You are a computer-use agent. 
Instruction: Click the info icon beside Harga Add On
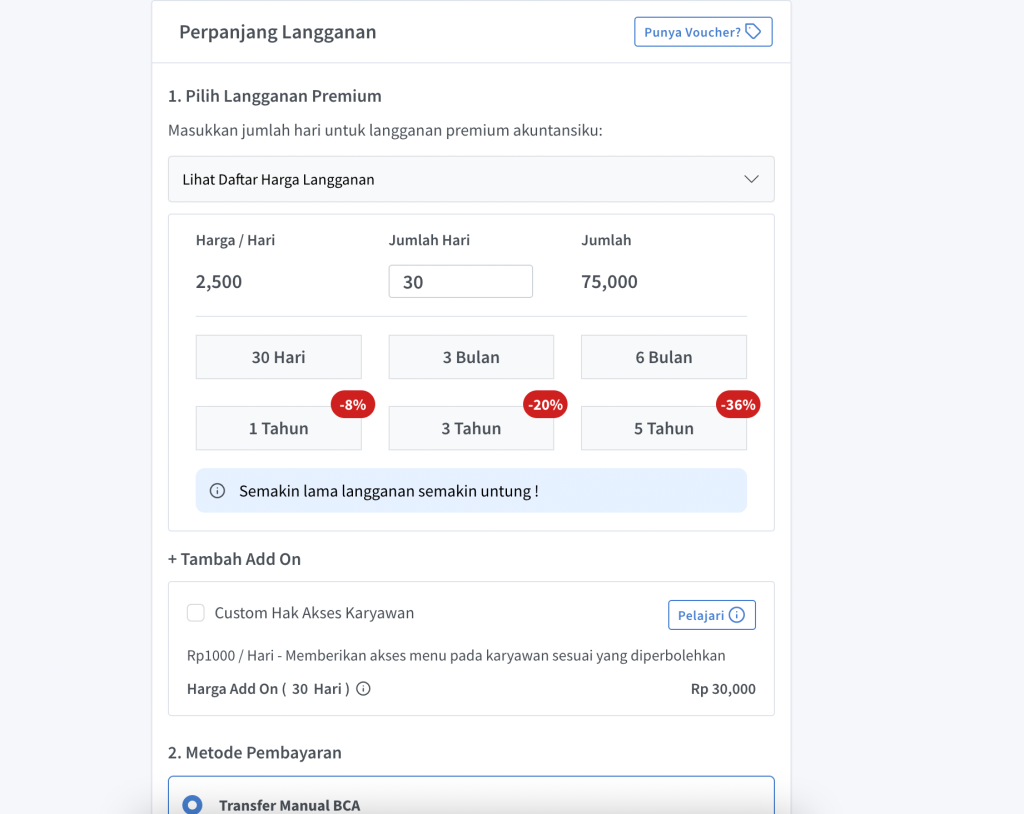(x=363, y=689)
